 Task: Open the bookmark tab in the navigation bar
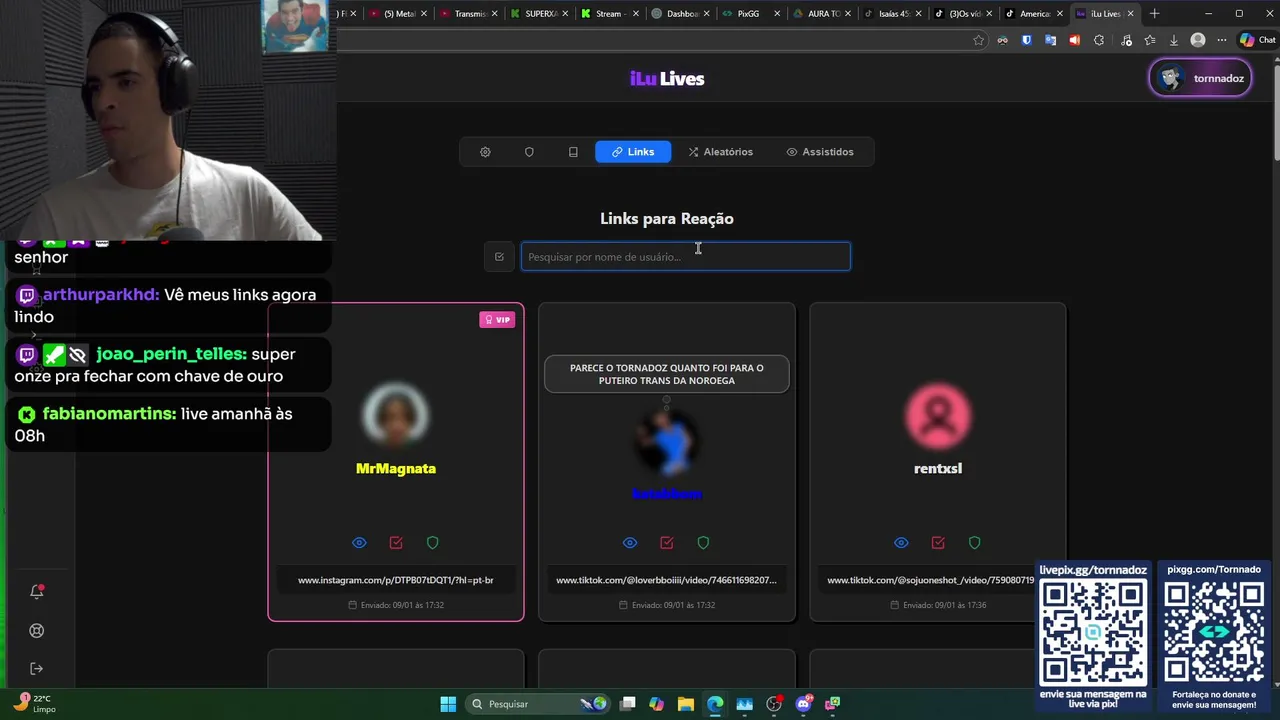click(x=573, y=152)
